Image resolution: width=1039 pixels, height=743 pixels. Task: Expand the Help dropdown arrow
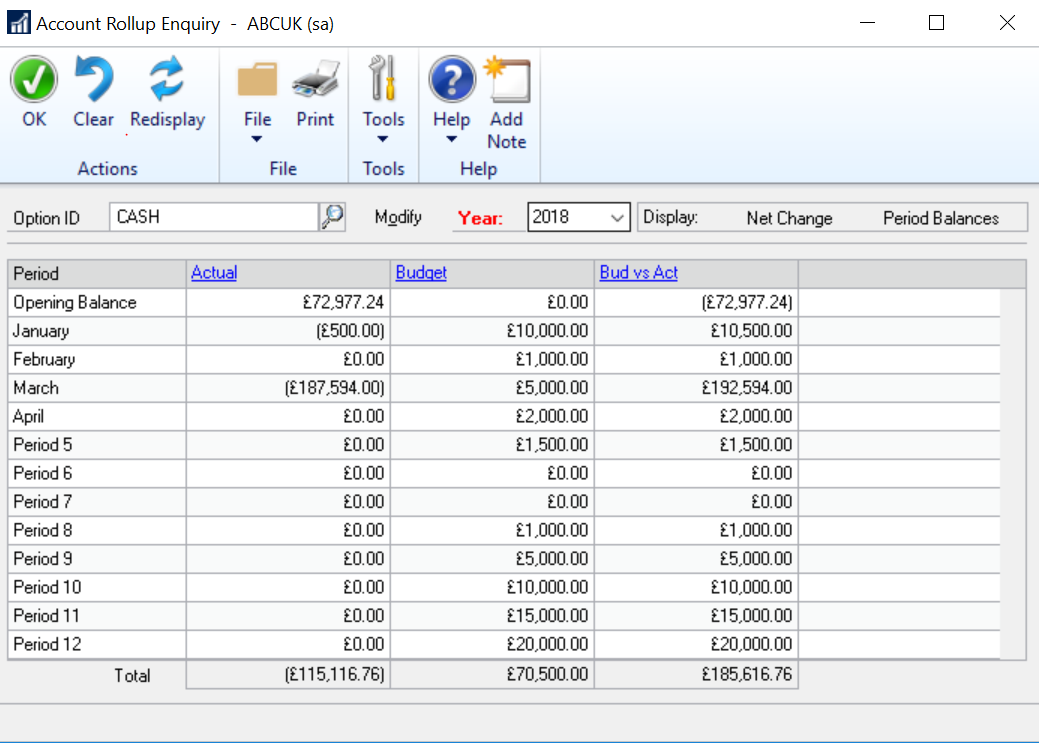pyautogui.click(x=451, y=140)
